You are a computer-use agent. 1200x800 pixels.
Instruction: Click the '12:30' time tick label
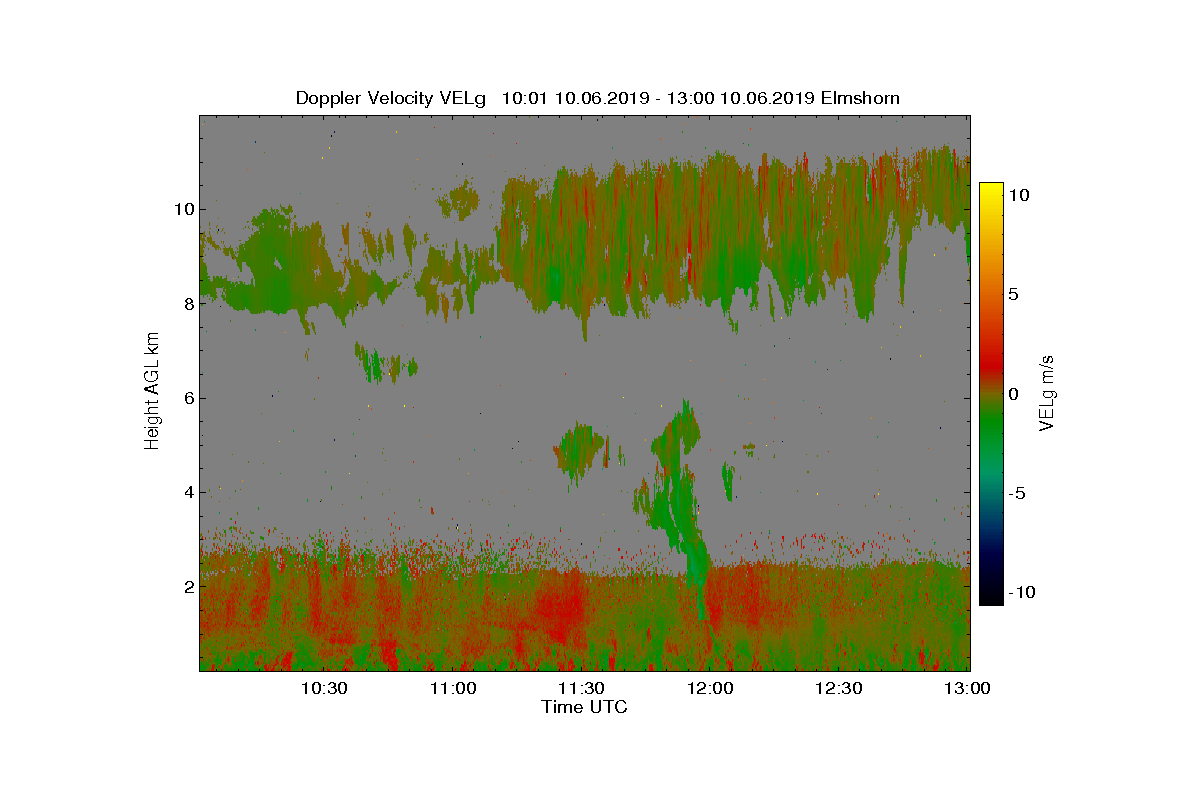click(x=839, y=688)
